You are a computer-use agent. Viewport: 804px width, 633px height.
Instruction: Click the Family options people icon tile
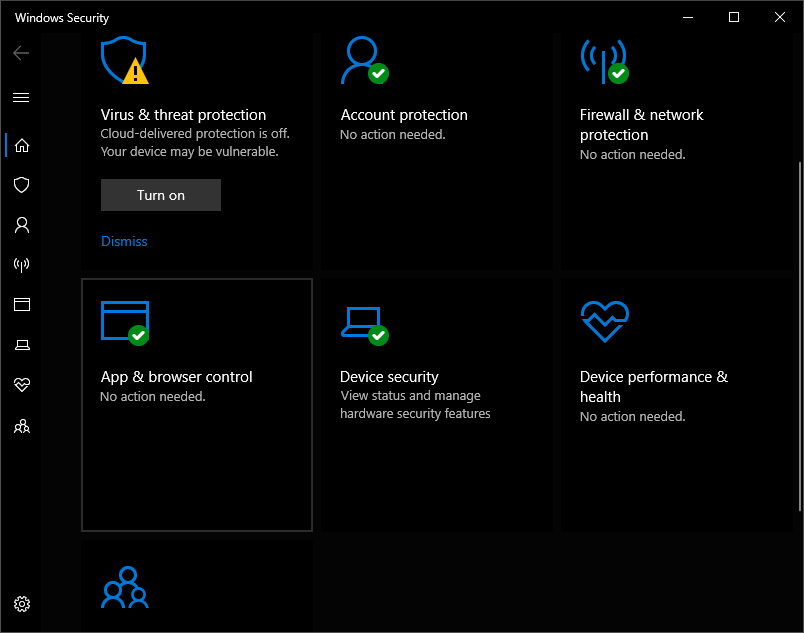coord(125,588)
